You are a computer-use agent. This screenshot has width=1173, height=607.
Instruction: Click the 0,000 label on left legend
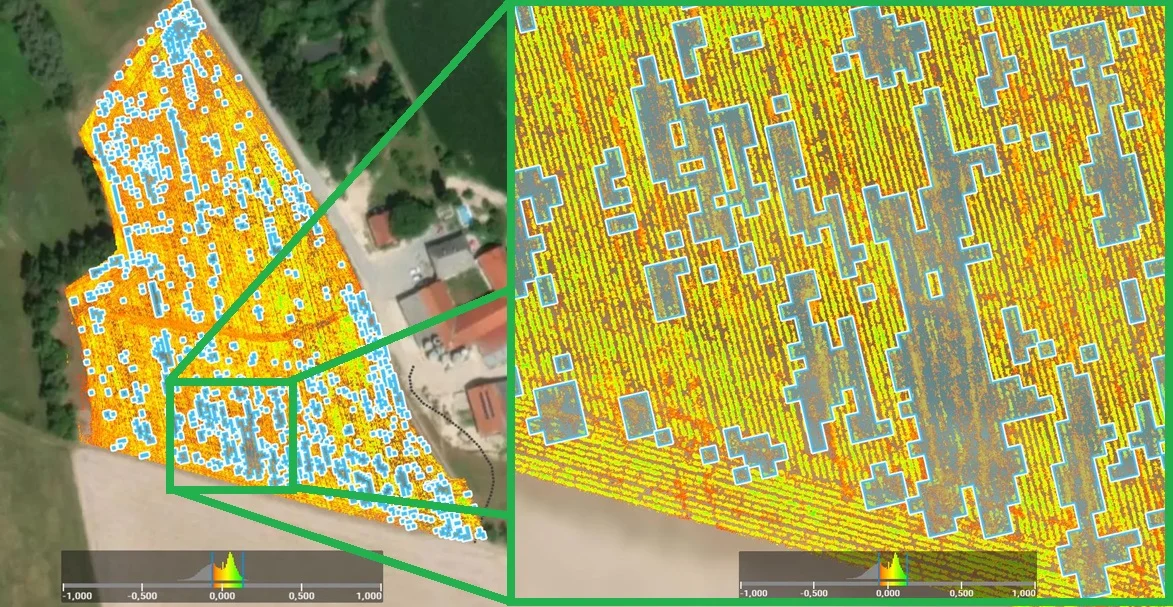point(222,595)
